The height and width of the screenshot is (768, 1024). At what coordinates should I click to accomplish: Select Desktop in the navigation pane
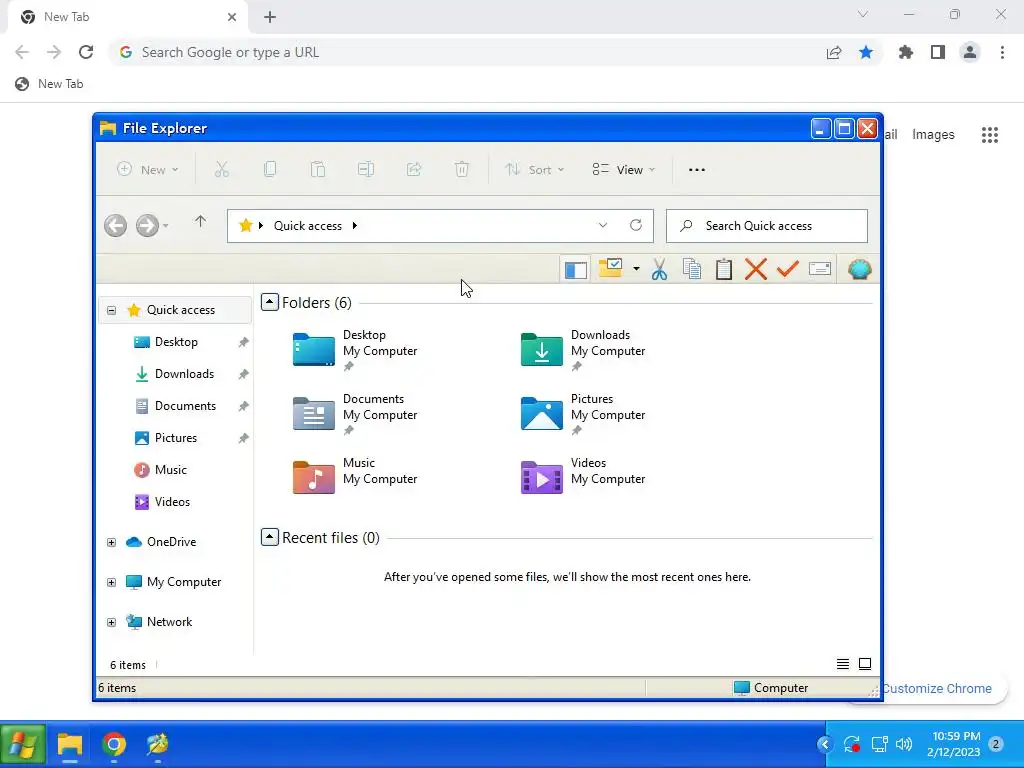tap(176, 342)
